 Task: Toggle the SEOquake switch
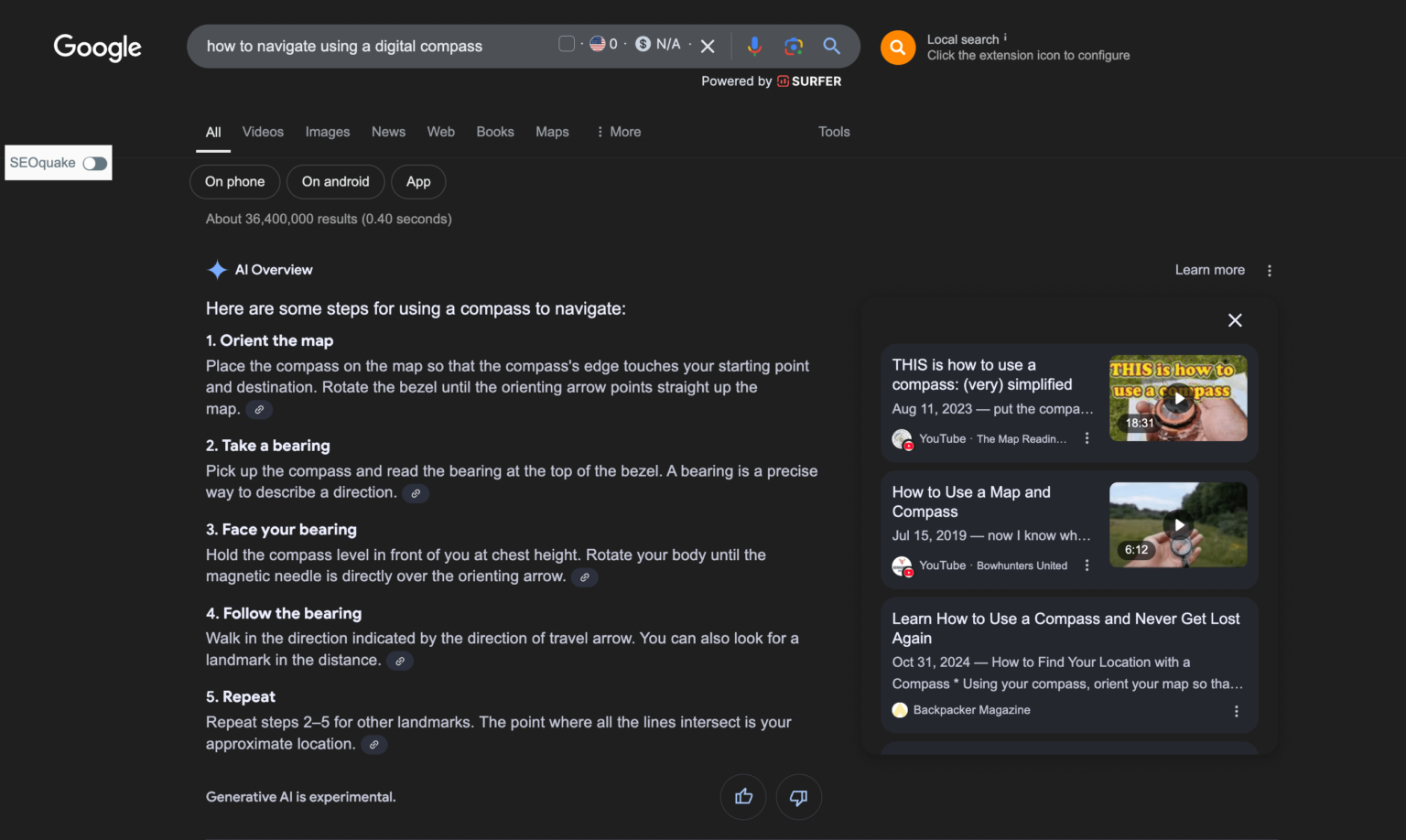tap(94, 163)
